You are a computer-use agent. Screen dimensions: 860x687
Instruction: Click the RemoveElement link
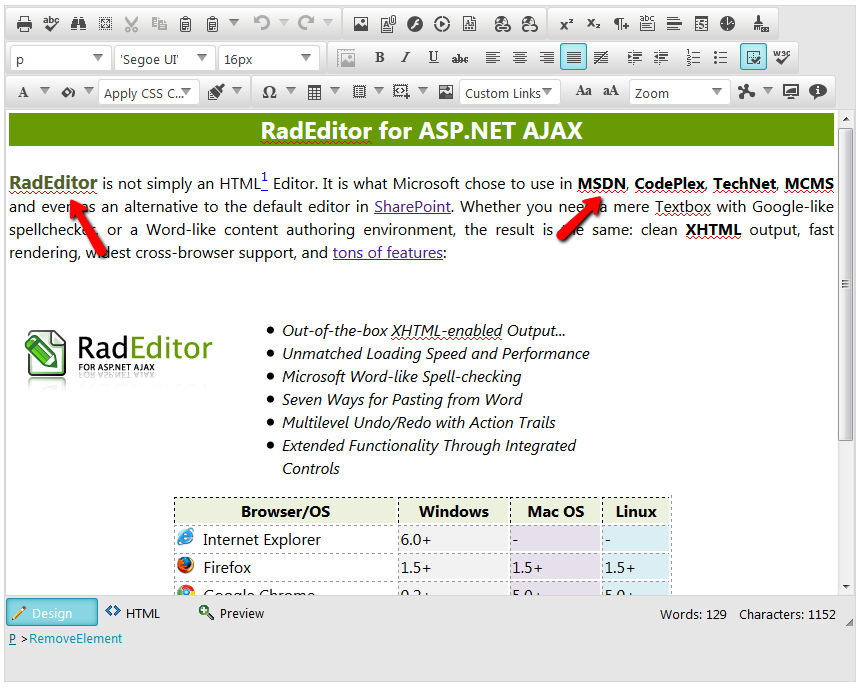[x=76, y=638]
